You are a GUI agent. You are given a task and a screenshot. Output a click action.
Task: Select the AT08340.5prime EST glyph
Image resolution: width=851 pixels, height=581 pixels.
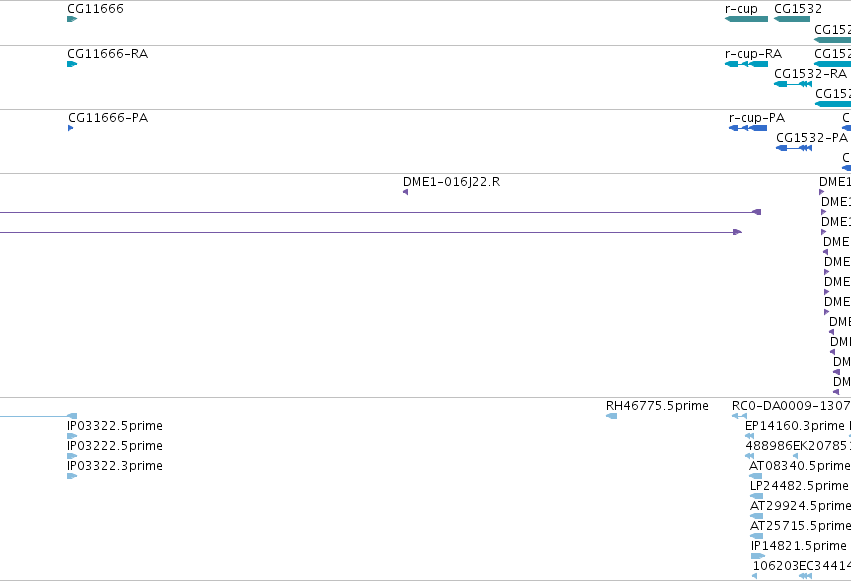[x=755, y=476]
